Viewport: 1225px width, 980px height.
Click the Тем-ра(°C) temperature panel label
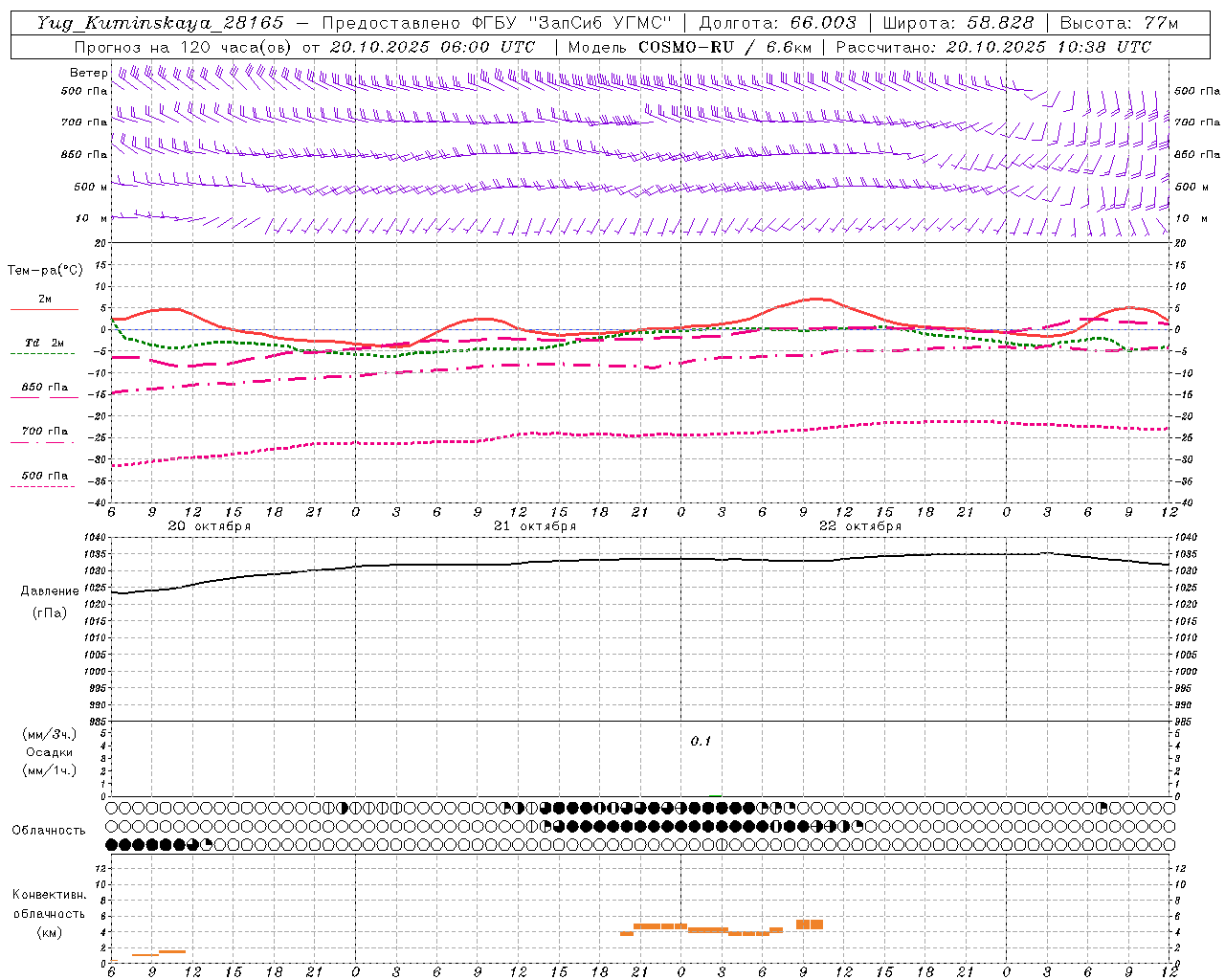coord(45,271)
